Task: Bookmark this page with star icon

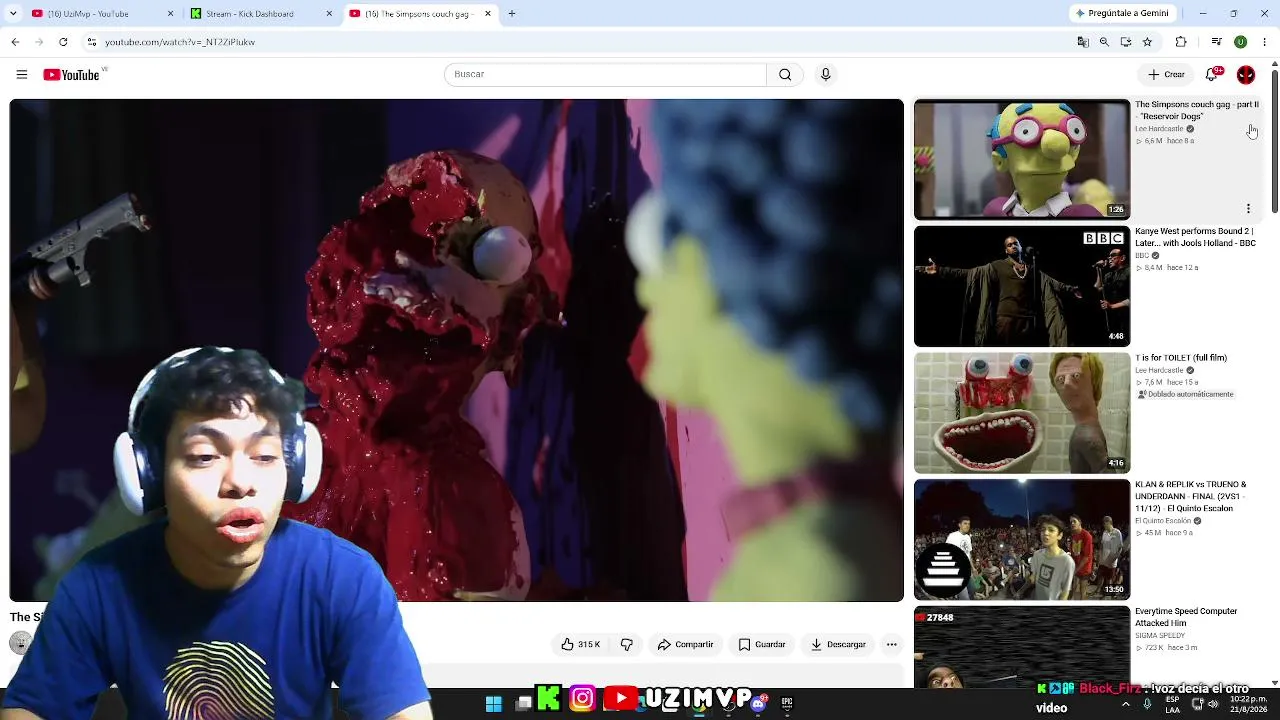Action: 1147,42
